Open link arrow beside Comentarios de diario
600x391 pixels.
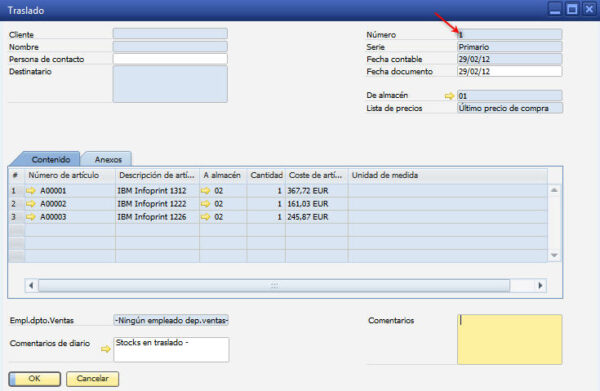click(106, 349)
